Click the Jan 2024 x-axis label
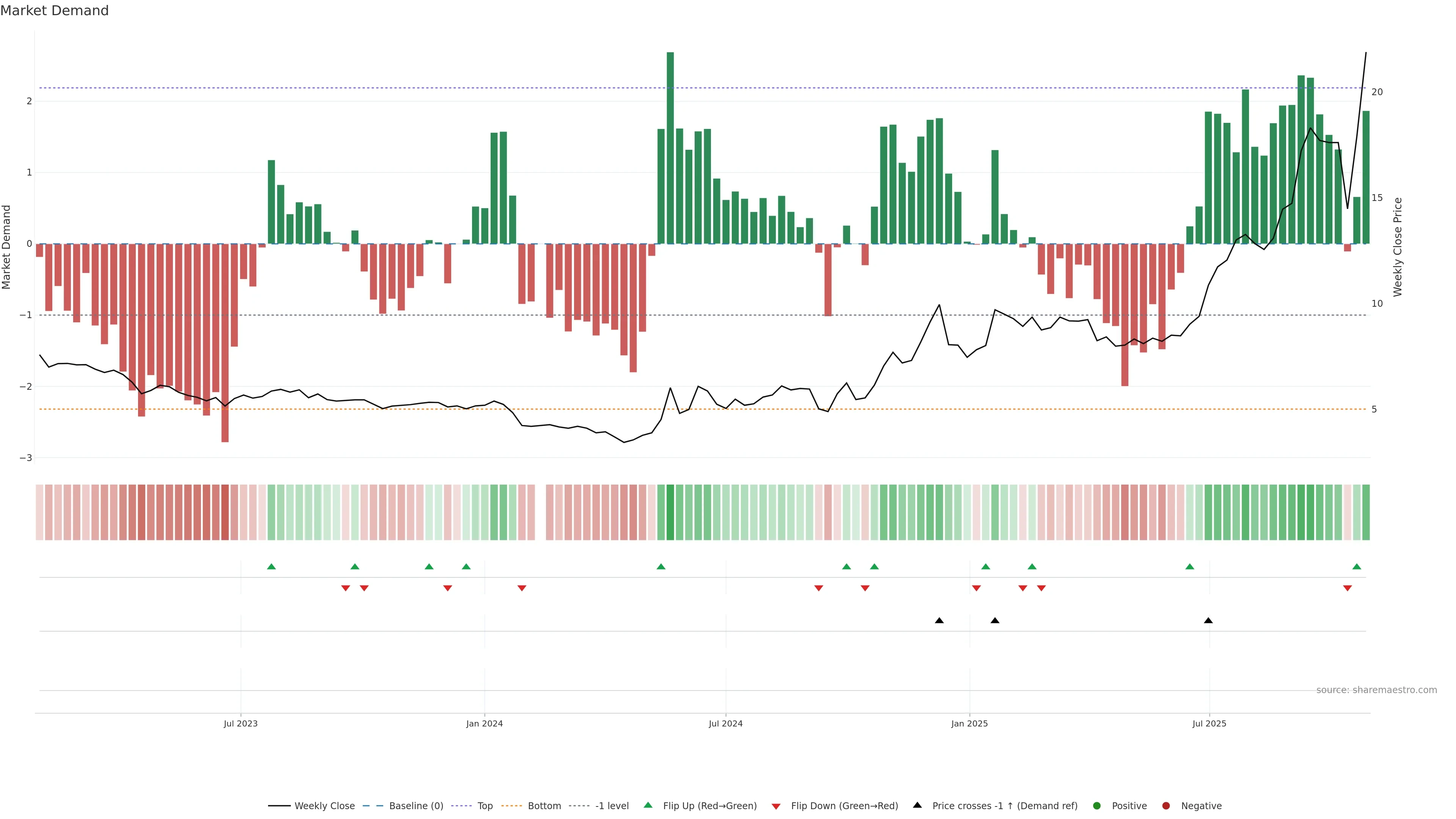 [x=485, y=723]
